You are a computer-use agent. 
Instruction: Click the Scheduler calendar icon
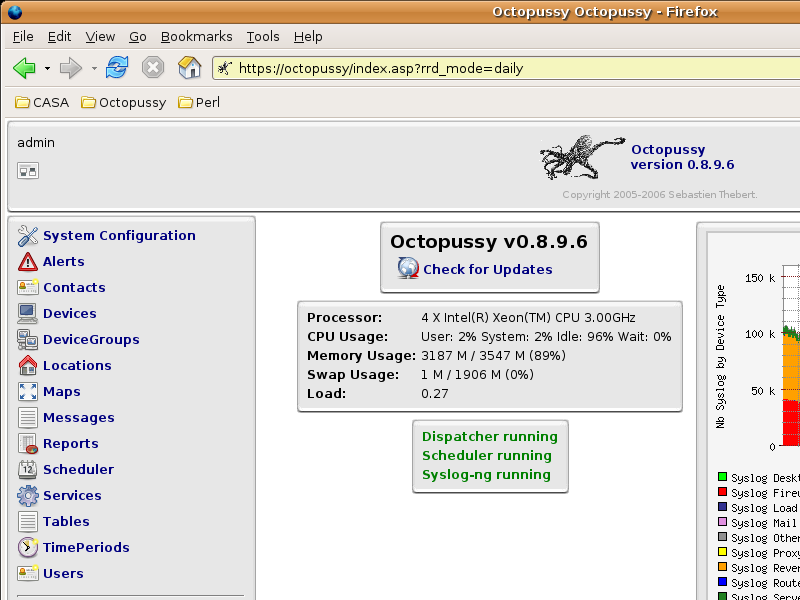point(28,469)
